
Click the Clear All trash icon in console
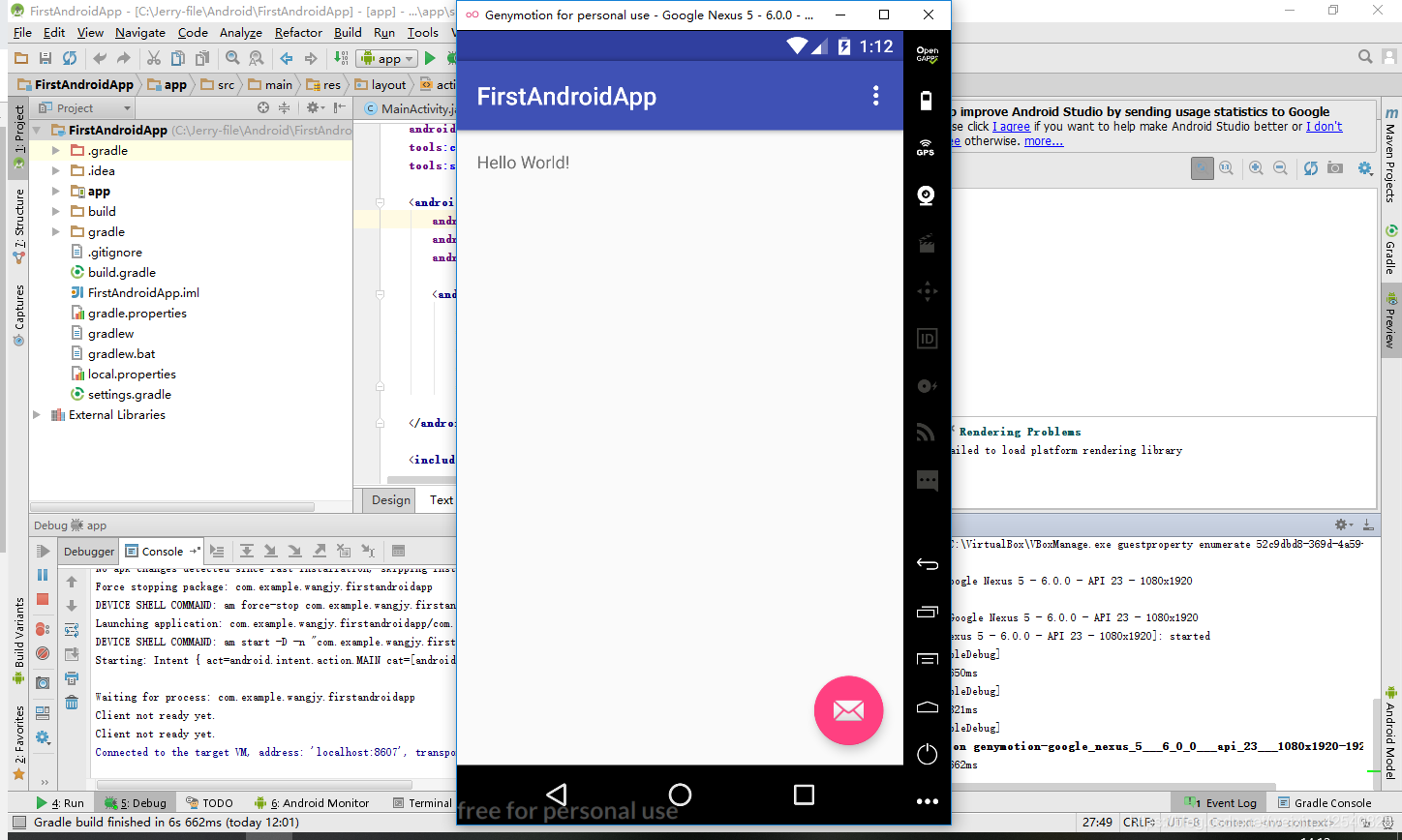(x=72, y=703)
